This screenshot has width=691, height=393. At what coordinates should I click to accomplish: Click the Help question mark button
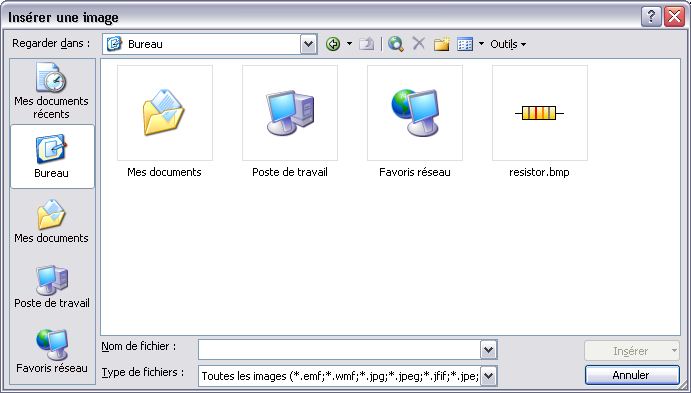651,17
